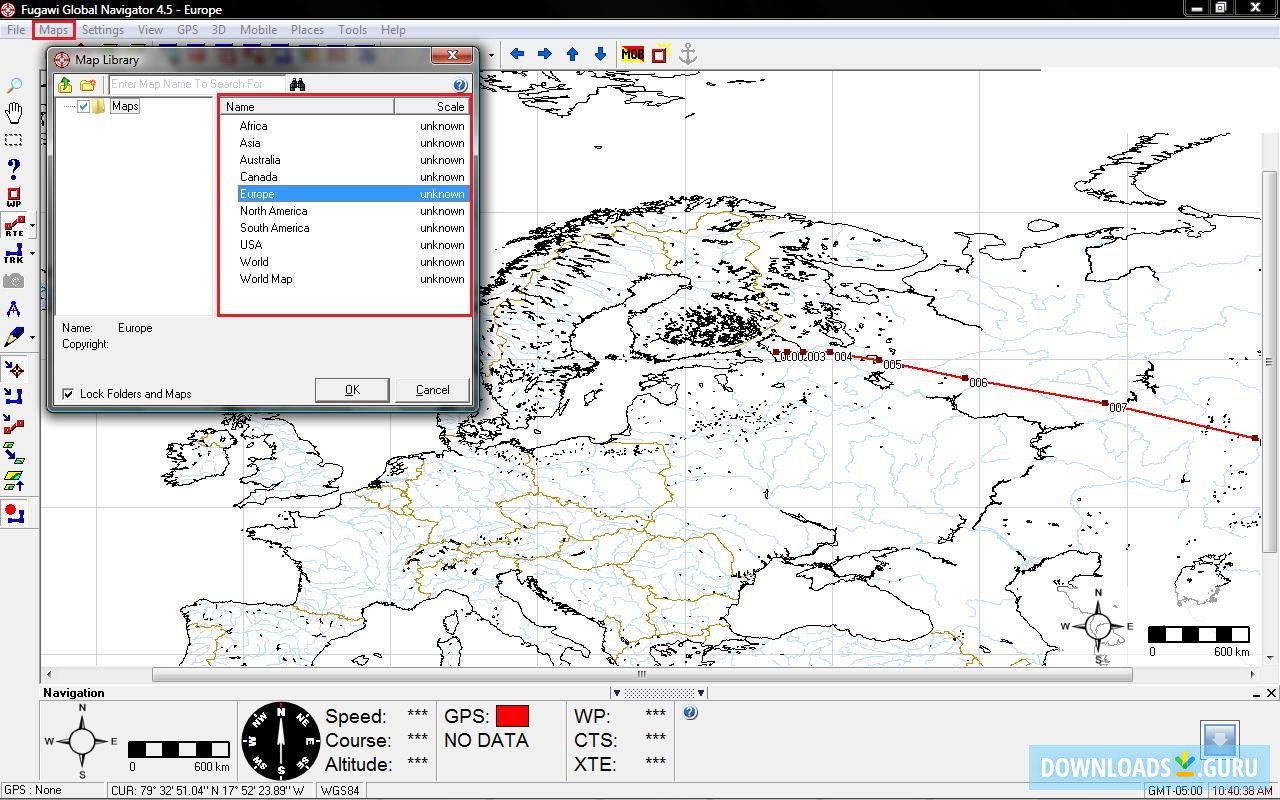
Task: Toggle Lock Folders and Maps checkbox
Action: [x=68, y=394]
